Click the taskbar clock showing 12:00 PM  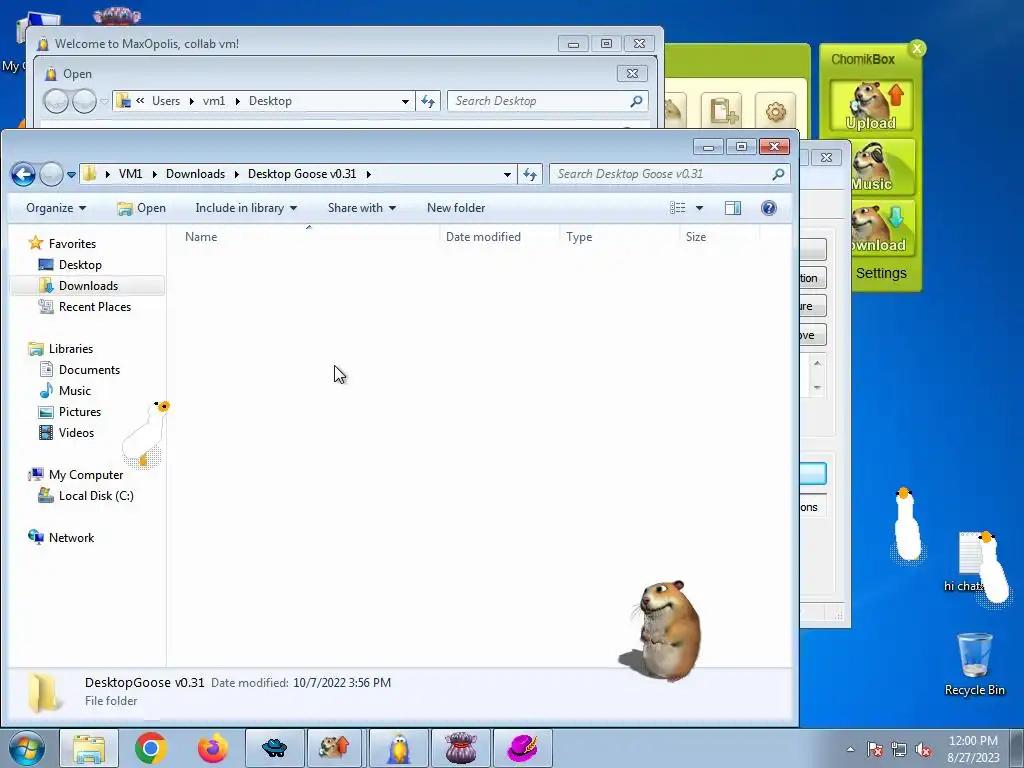pyautogui.click(x=973, y=749)
